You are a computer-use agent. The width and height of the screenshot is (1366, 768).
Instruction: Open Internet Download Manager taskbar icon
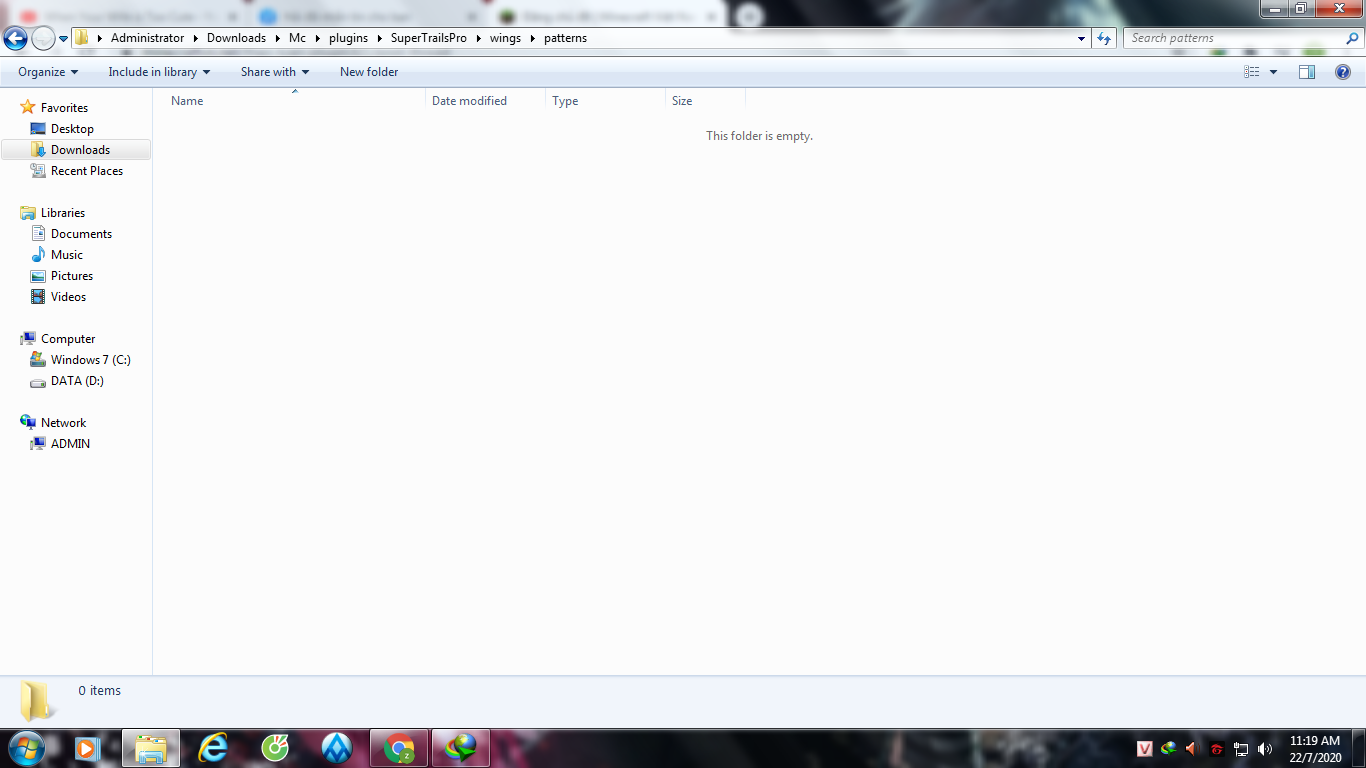pos(461,748)
